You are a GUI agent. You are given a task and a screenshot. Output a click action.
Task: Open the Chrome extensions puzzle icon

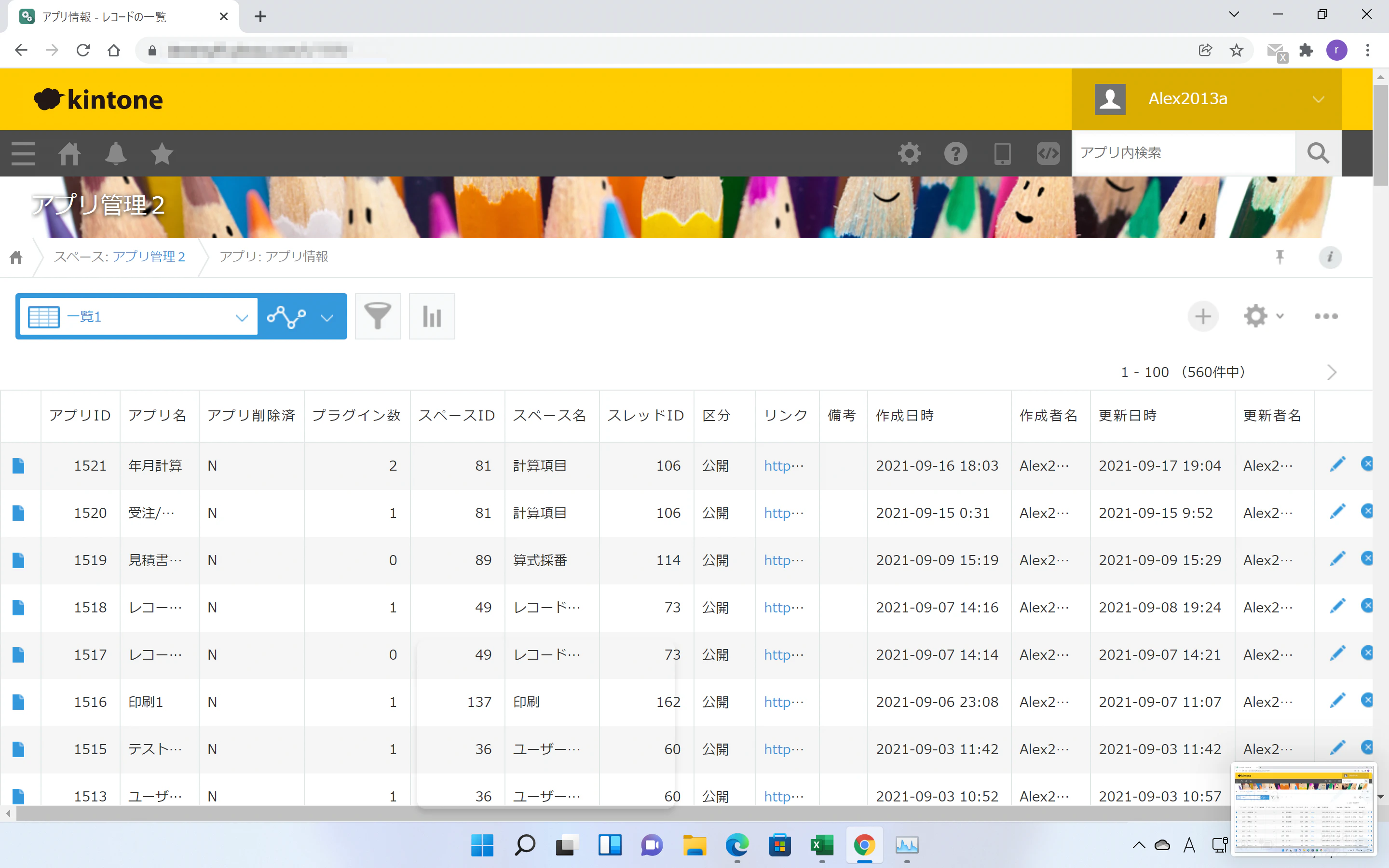[1306, 51]
